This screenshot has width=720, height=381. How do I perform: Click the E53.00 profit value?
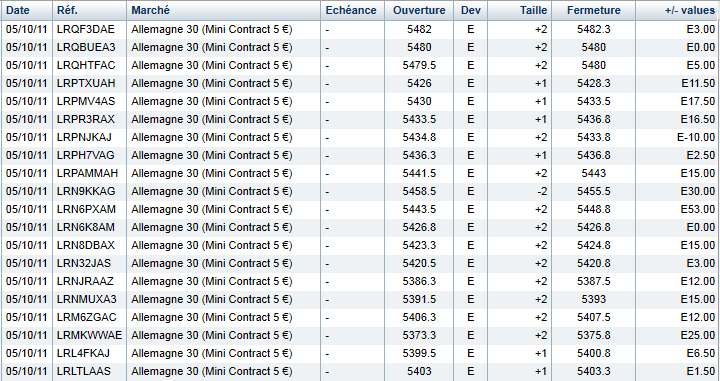point(698,209)
